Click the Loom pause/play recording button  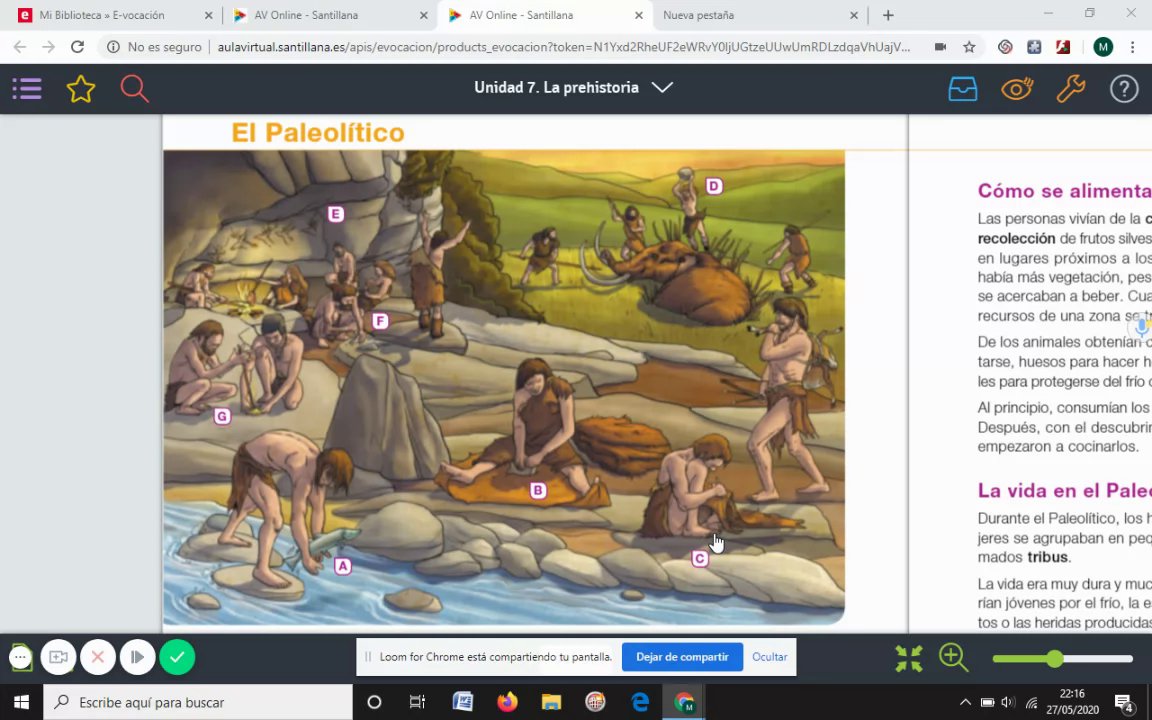coord(137,658)
